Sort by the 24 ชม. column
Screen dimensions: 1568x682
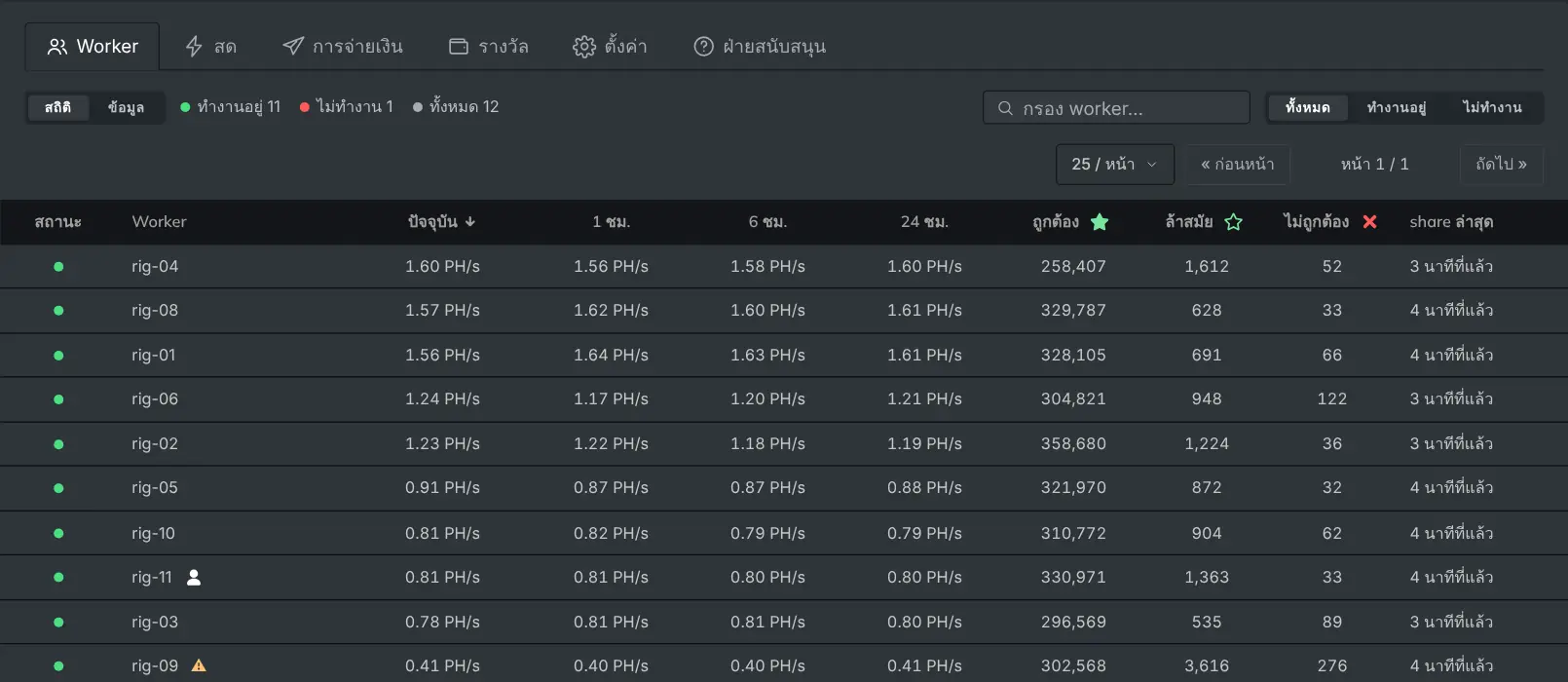coord(924,222)
